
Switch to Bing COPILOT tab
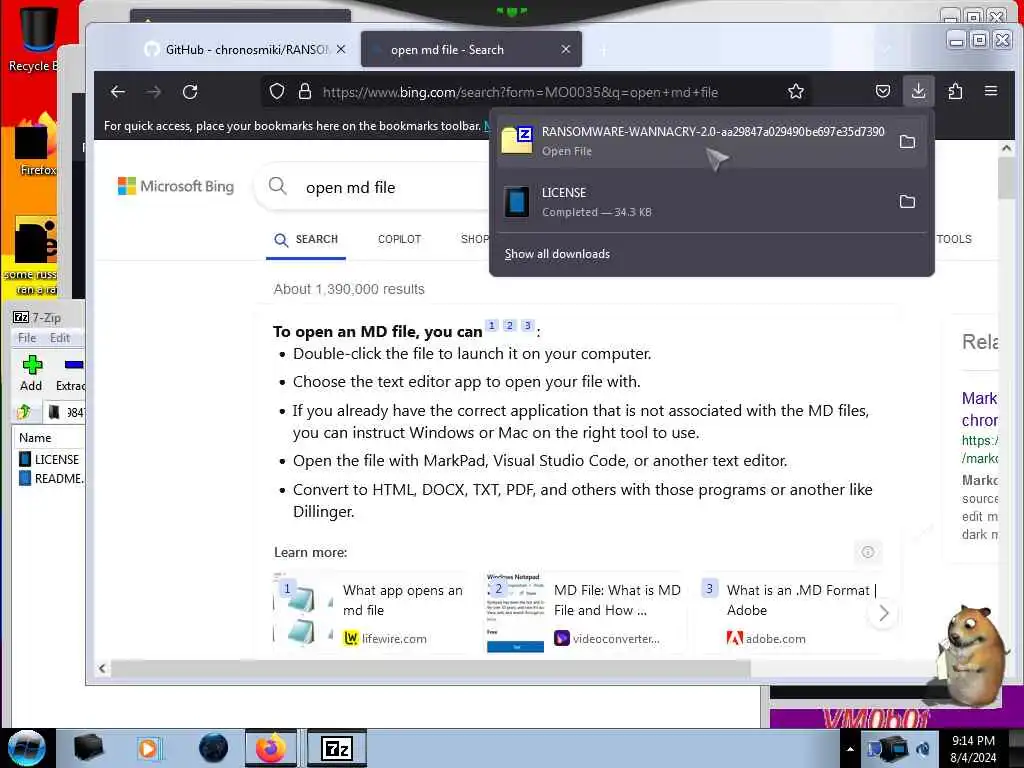pyautogui.click(x=400, y=239)
